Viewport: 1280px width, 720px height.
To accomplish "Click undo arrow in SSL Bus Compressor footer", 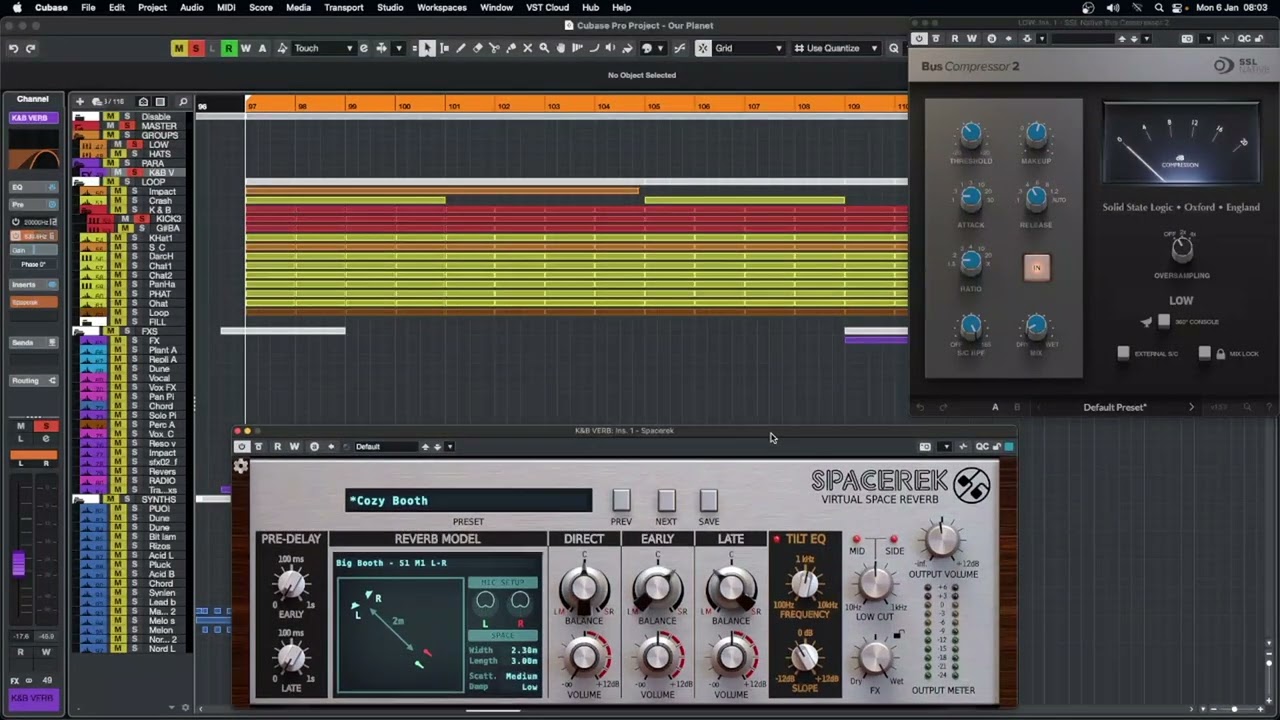I will point(922,407).
